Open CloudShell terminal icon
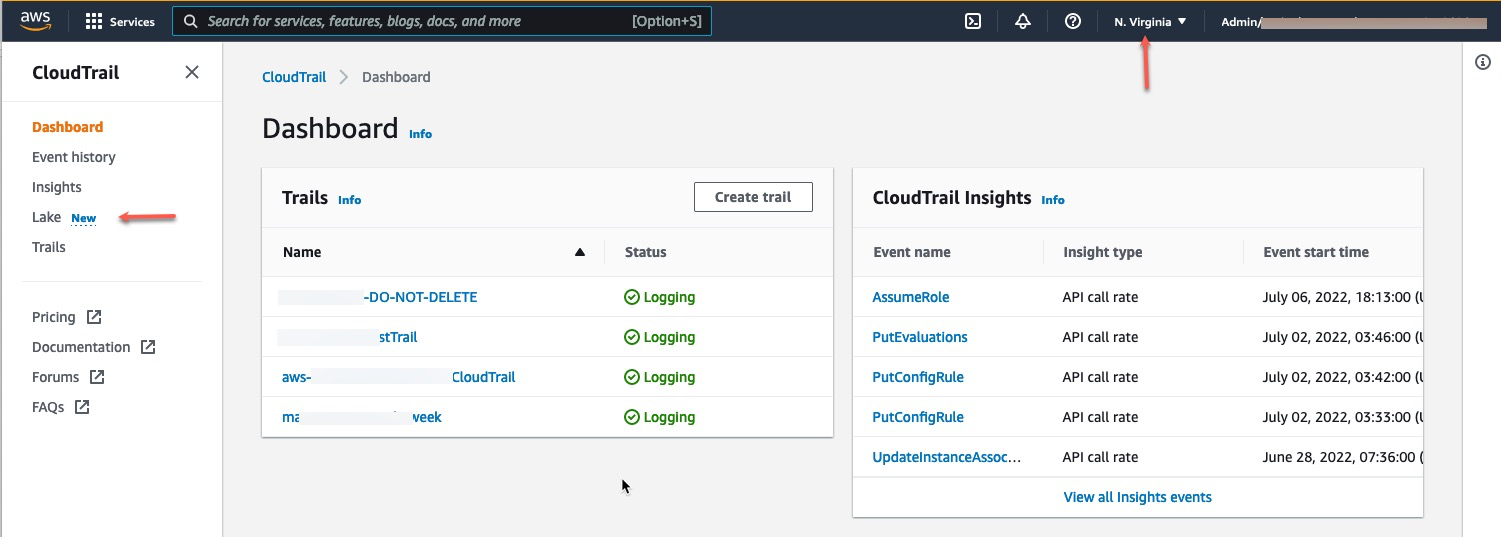The image size is (1501, 537). tap(972, 21)
